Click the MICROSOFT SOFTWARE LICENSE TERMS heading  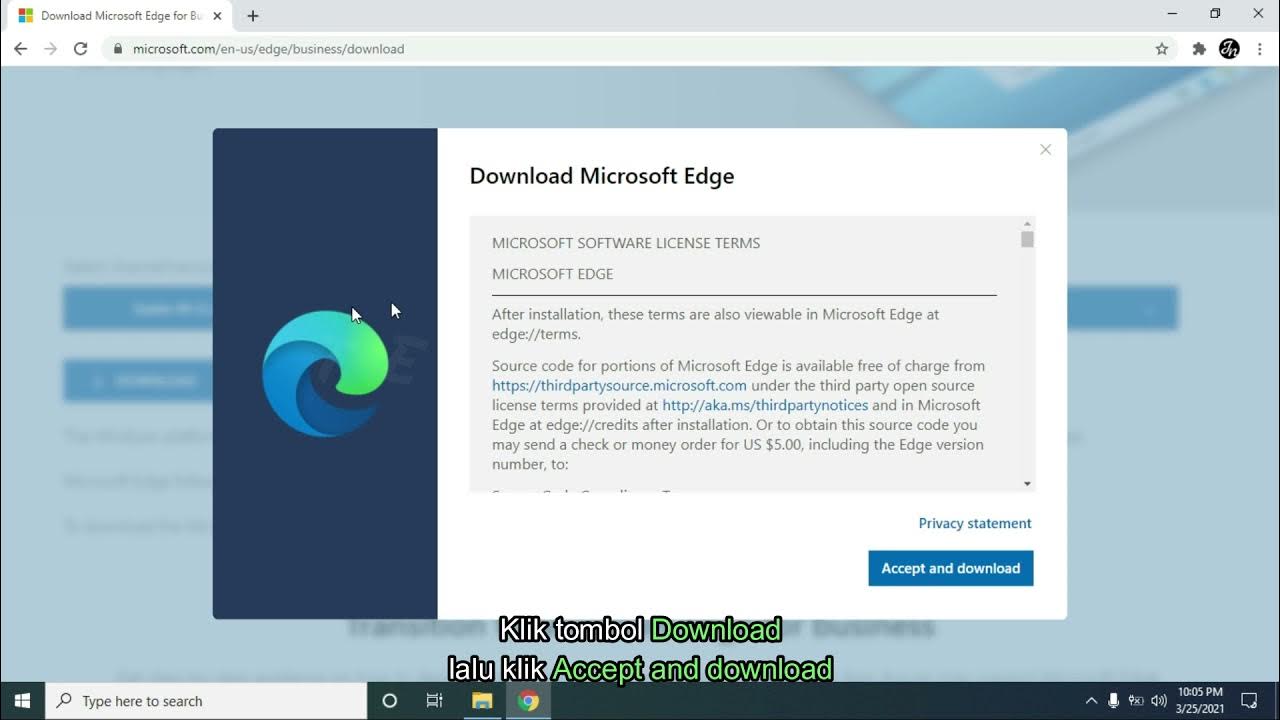[626, 243]
